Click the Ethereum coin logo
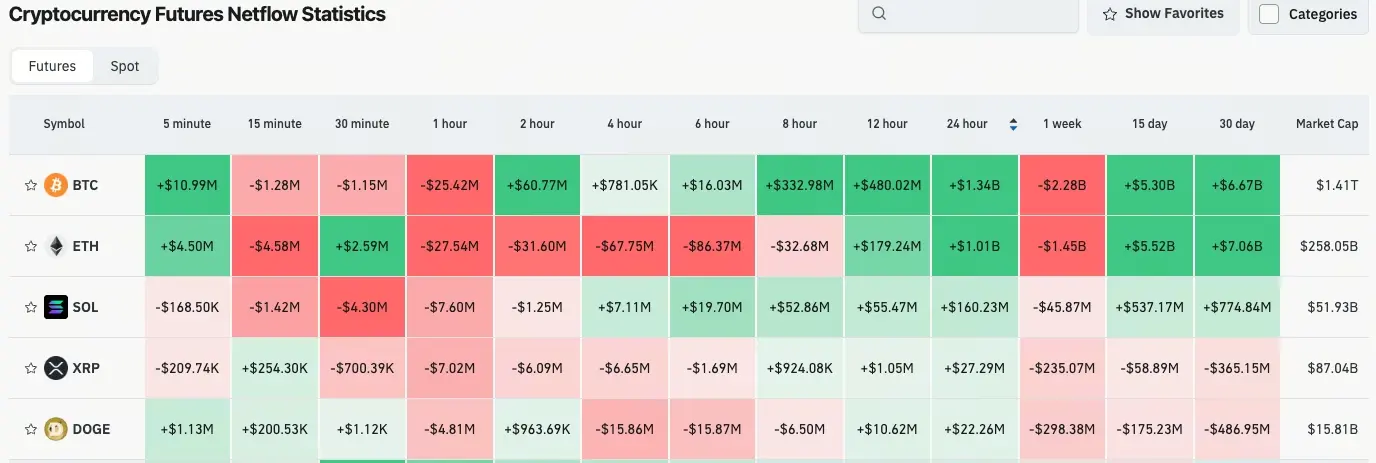 [56, 246]
